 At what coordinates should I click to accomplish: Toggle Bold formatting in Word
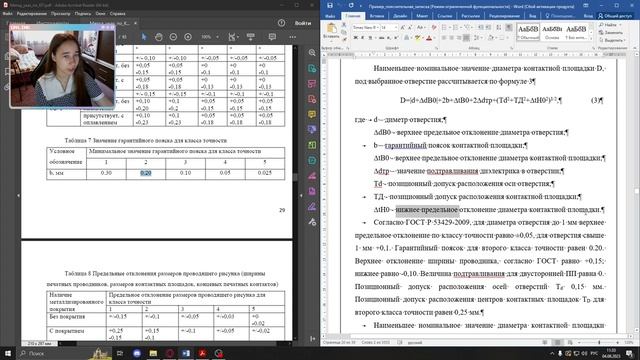coord(355,38)
